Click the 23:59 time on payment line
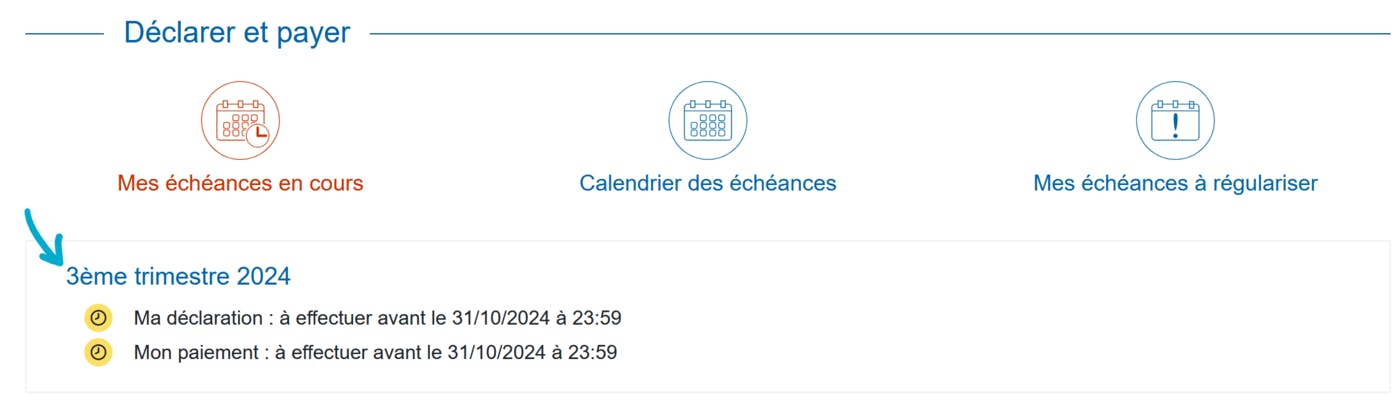The height and width of the screenshot is (407, 1400). click(x=596, y=353)
